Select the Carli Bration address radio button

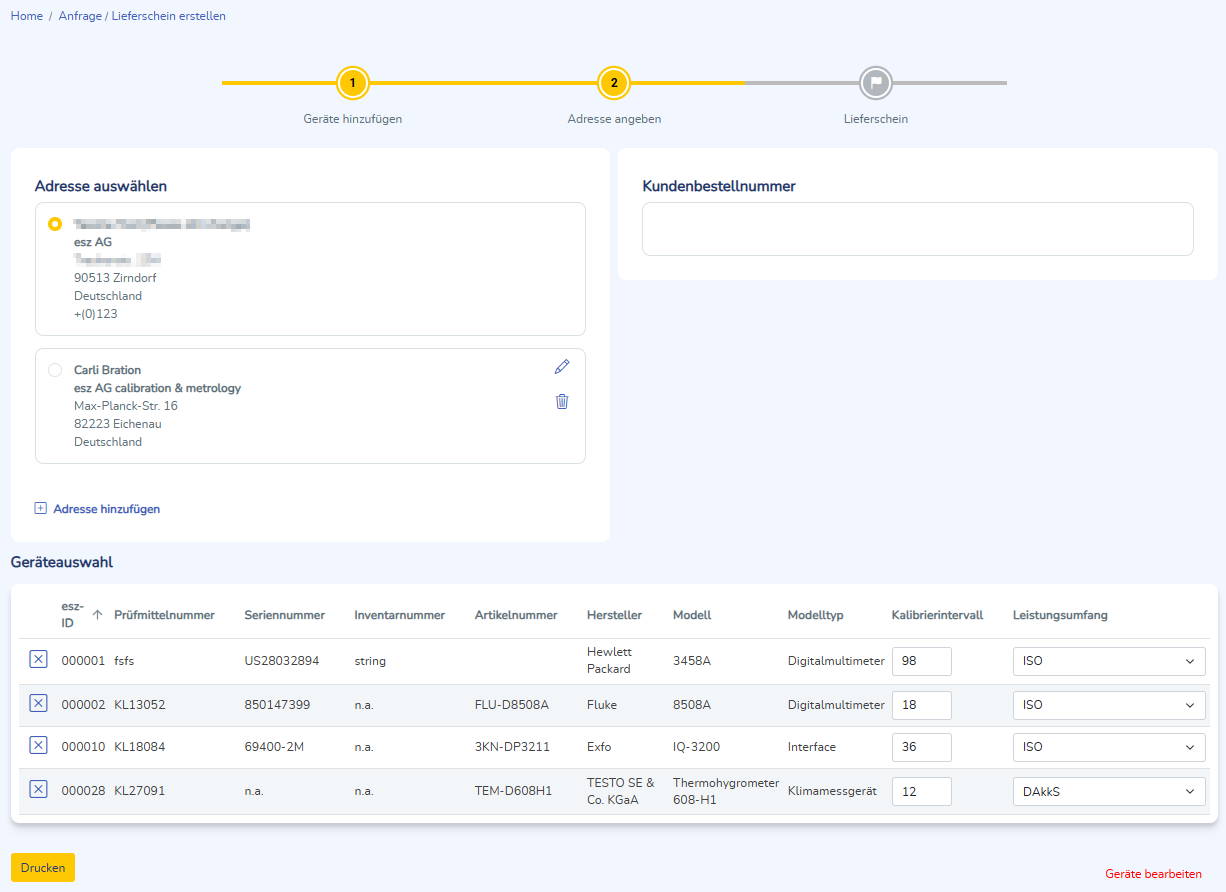(x=55, y=370)
